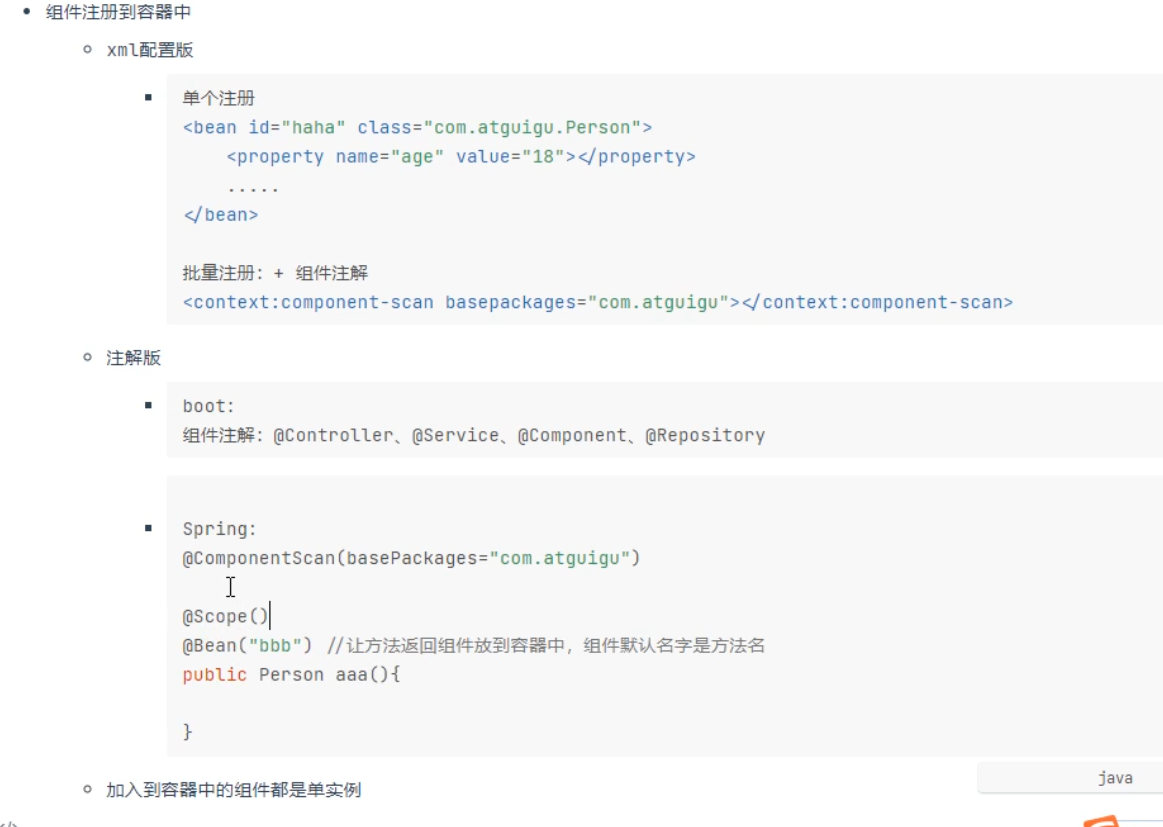Click the @ComponentScan basePackages line
The height and width of the screenshot is (827, 1163).
(x=412, y=558)
